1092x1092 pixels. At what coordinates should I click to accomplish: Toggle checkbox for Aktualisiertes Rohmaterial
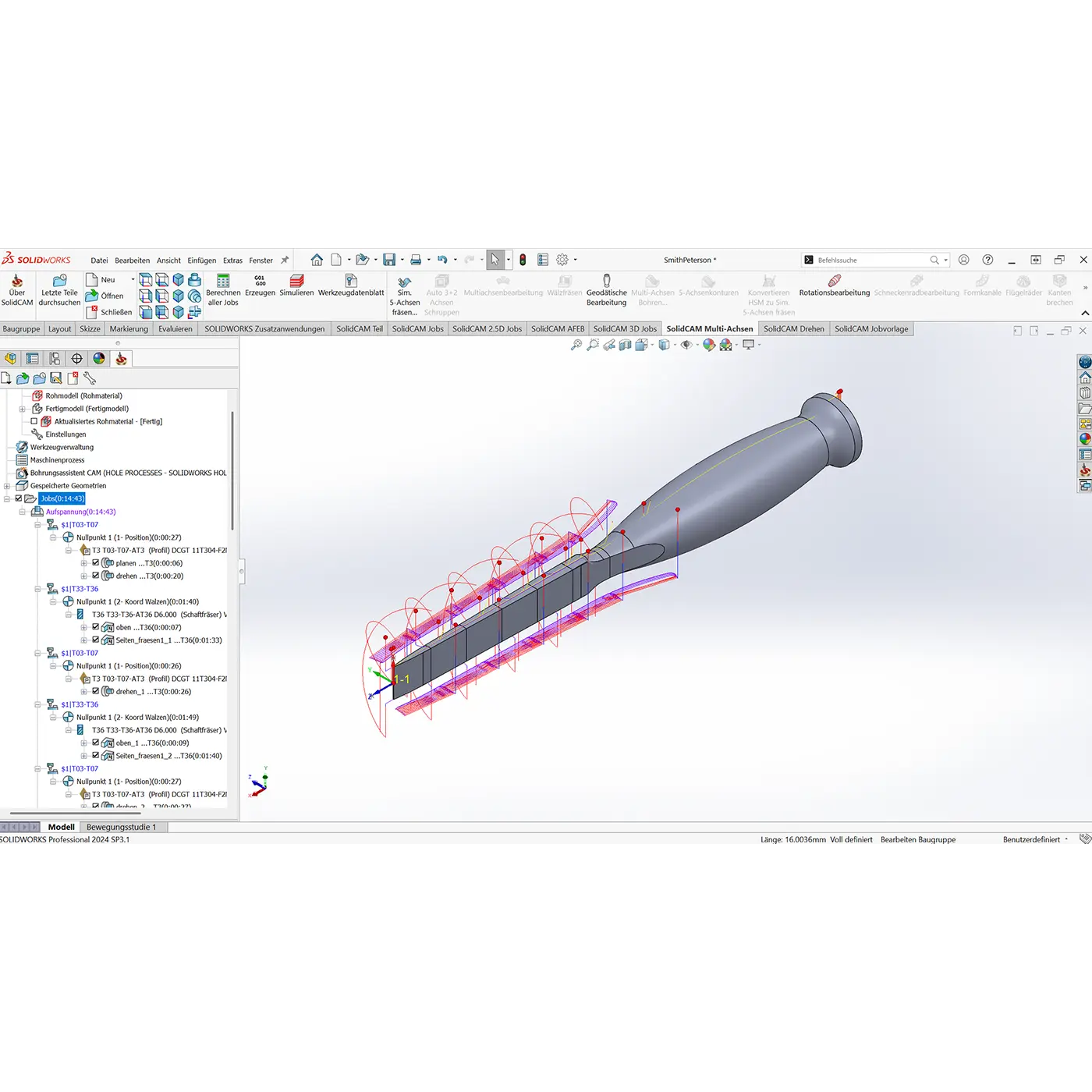point(34,421)
